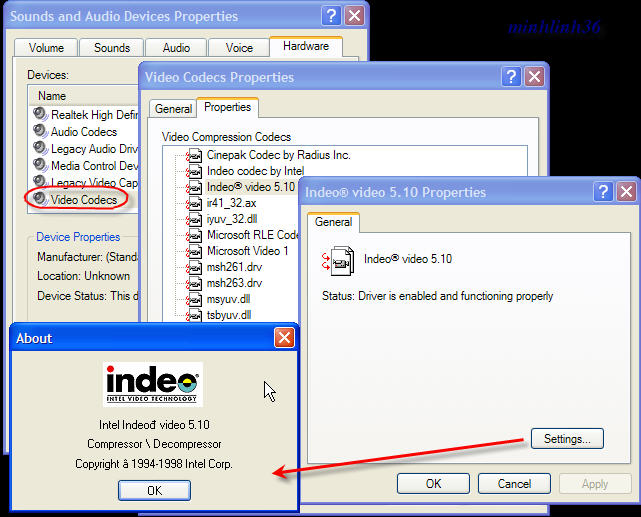Close Sounds and Audio Devices Properties
Screen dimensions: 641x517
coord(354,16)
